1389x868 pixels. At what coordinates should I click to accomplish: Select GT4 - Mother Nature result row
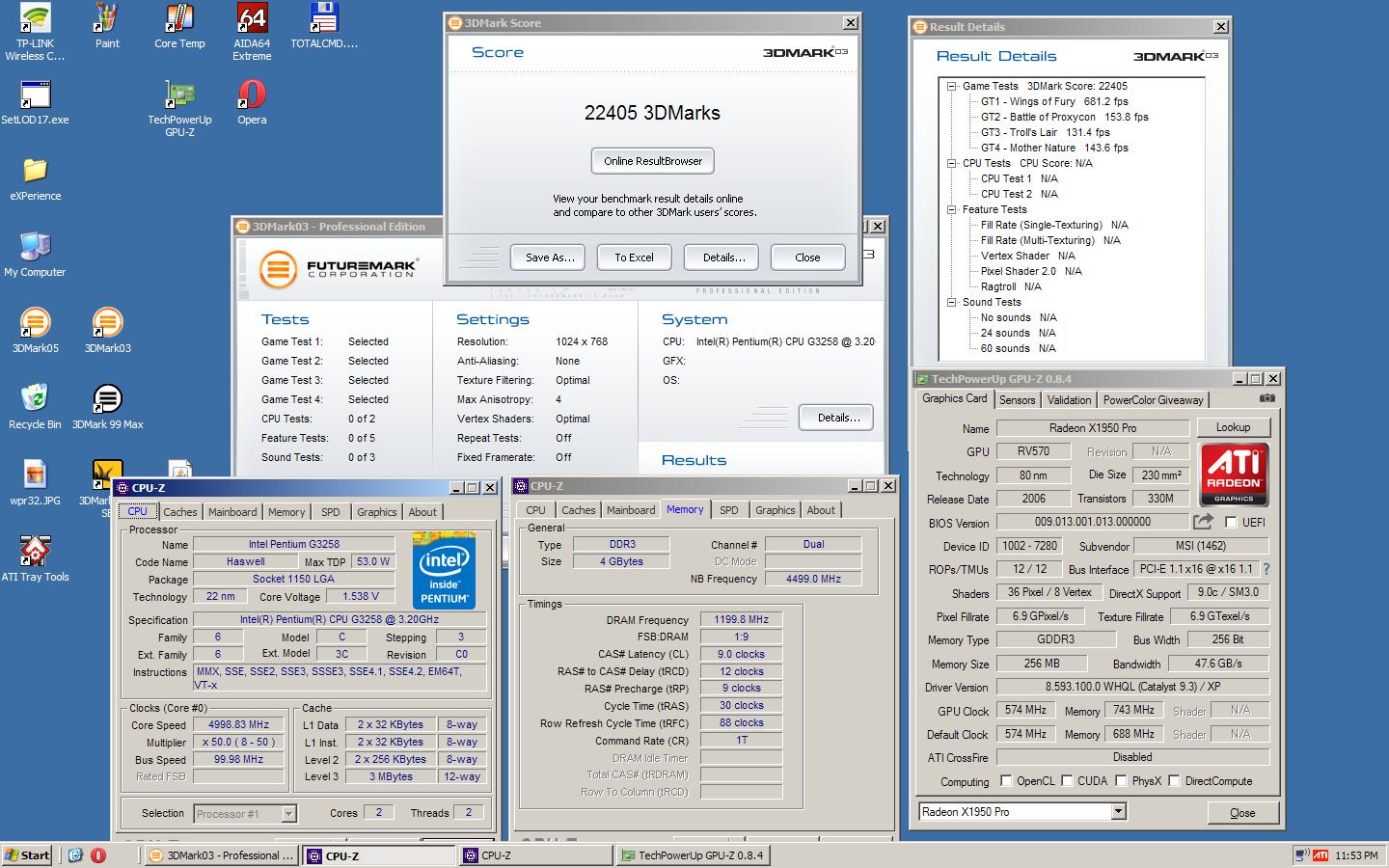[1054, 148]
